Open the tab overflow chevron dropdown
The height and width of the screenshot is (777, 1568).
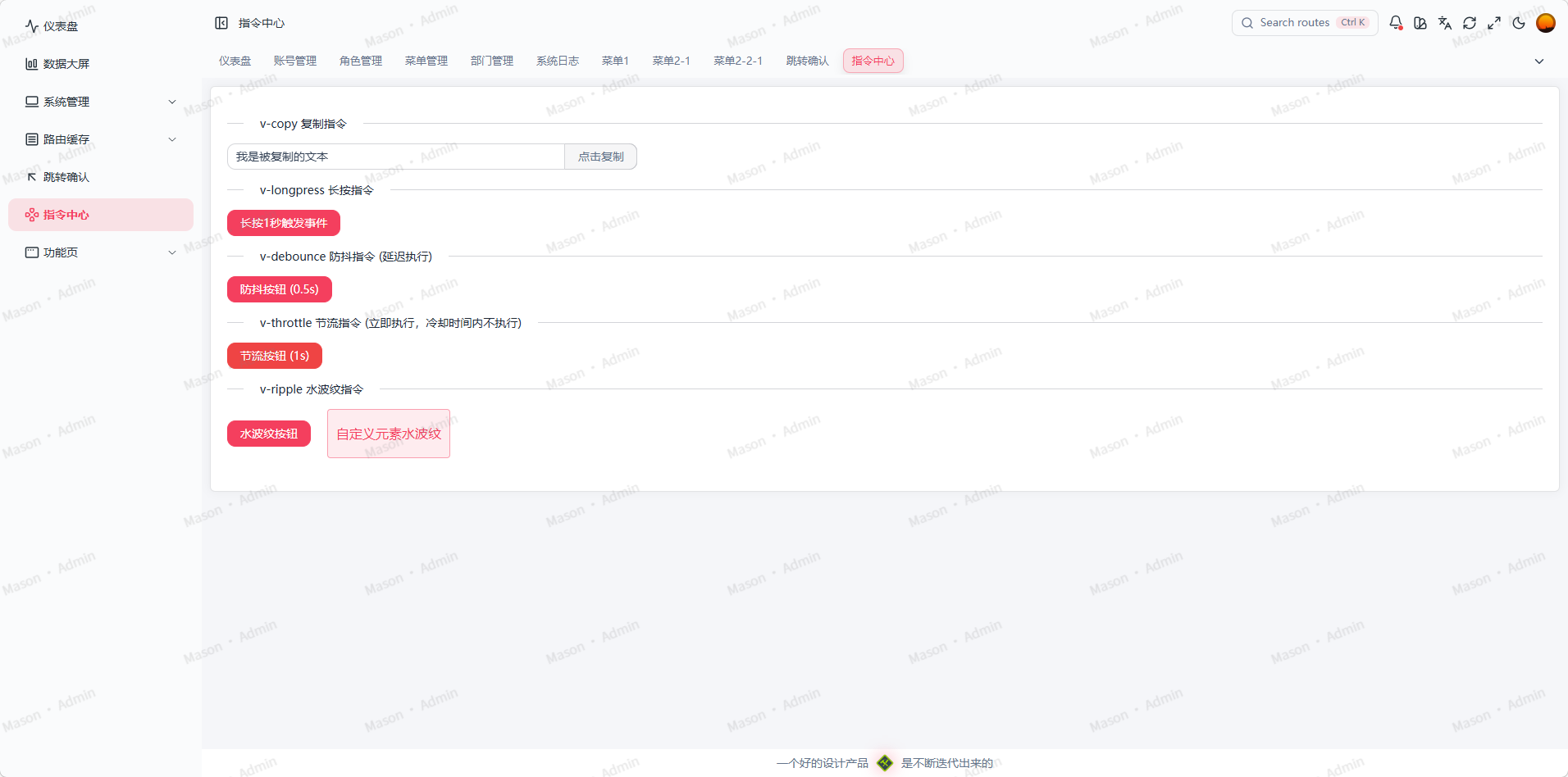pyautogui.click(x=1539, y=61)
